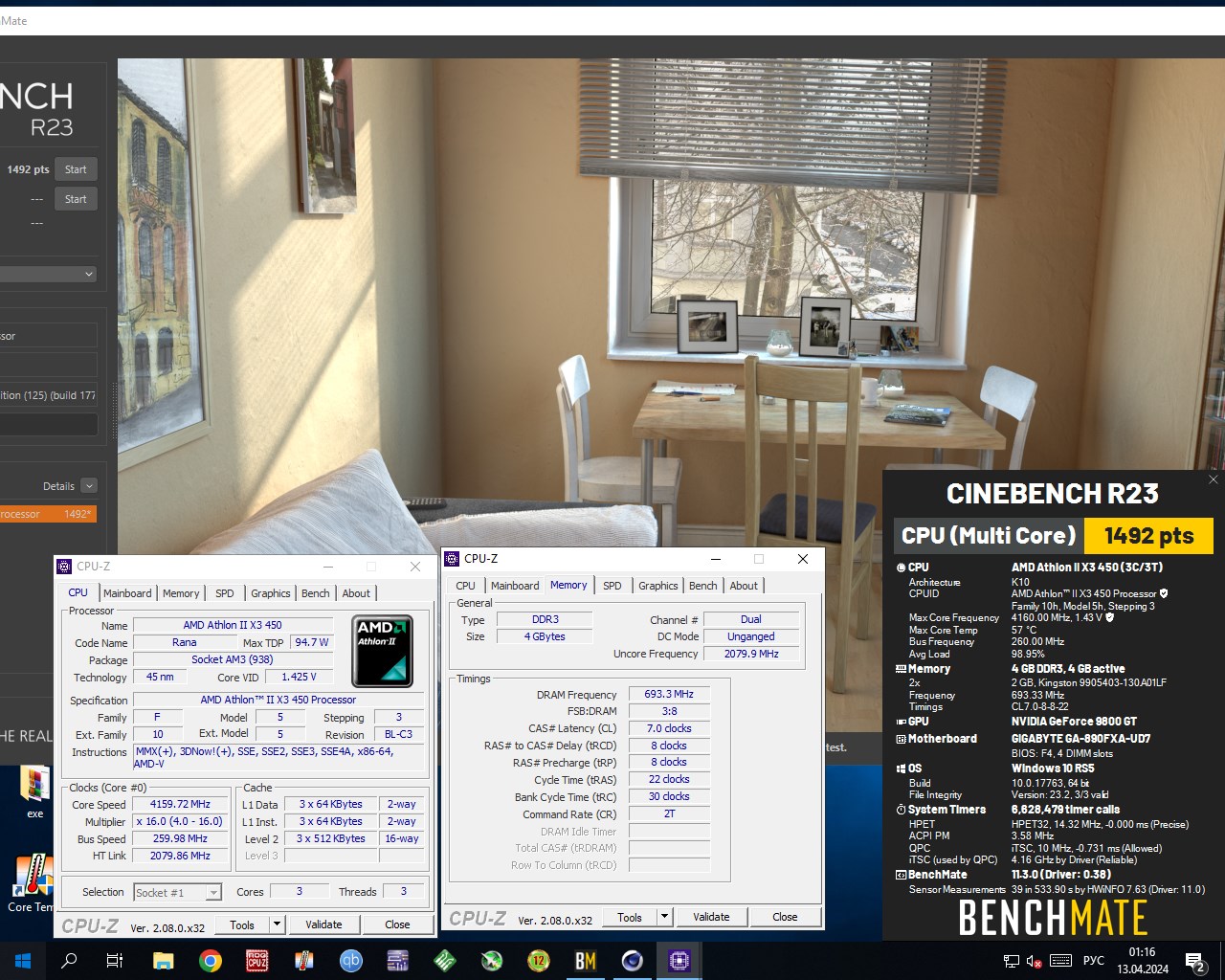The image size is (1225, 980).
Task: Open Core Temp thermometer taskbar icon
Action: click(304, 961)
